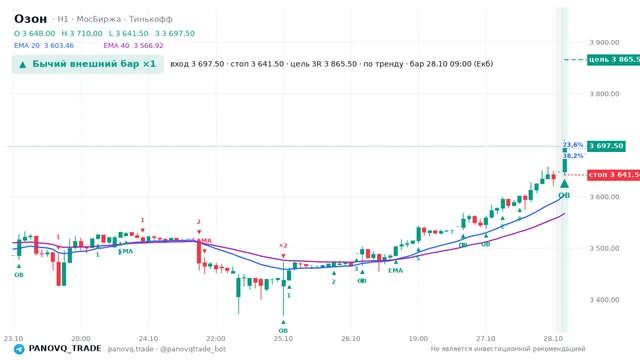Viewport: 640px width, 360px height.
Task: Click the 'H1 · МосБиржа · Тинькофф' subtitle
Action: pos(115,19)
